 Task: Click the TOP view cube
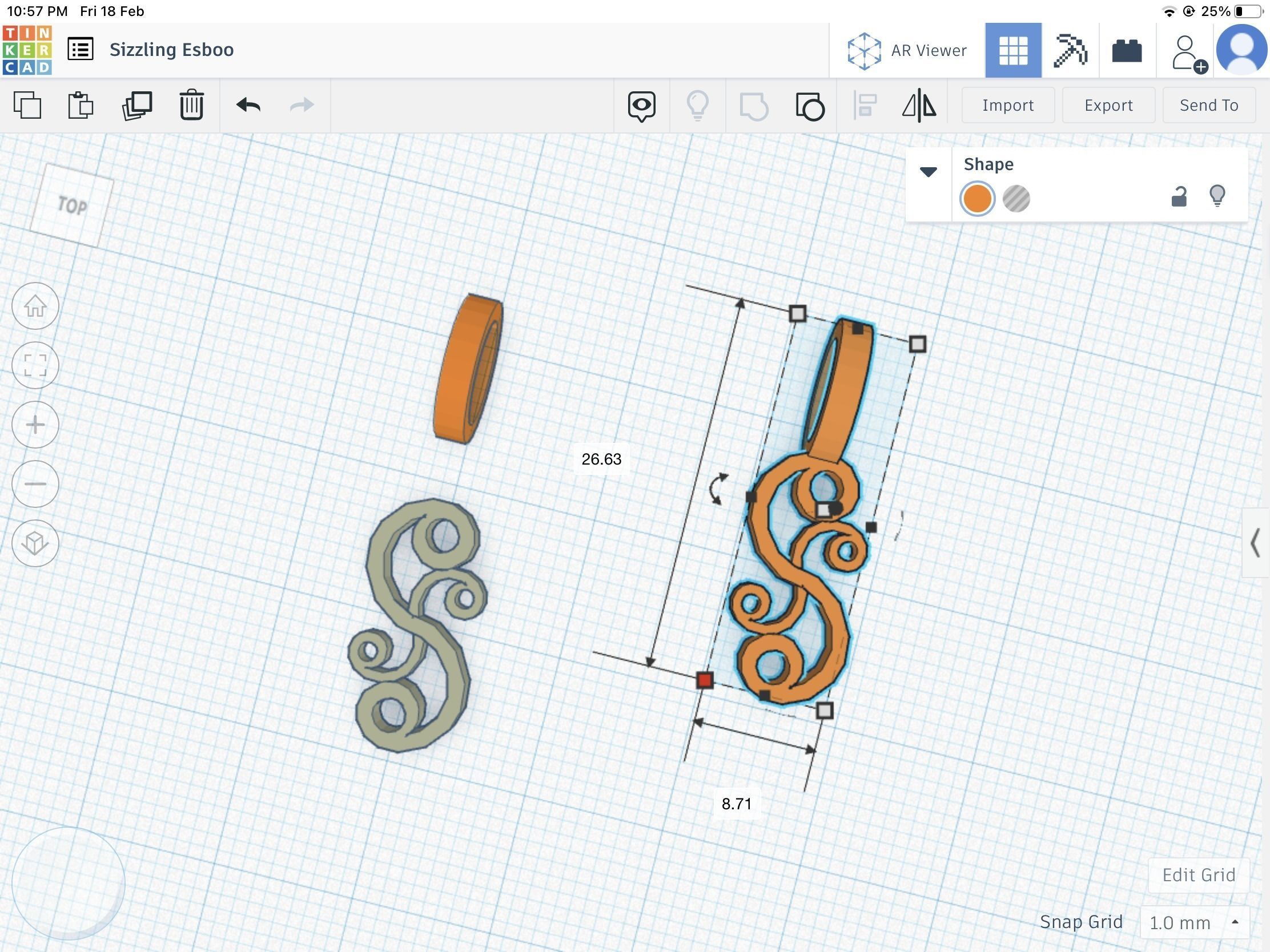click(x=72, y=205)
